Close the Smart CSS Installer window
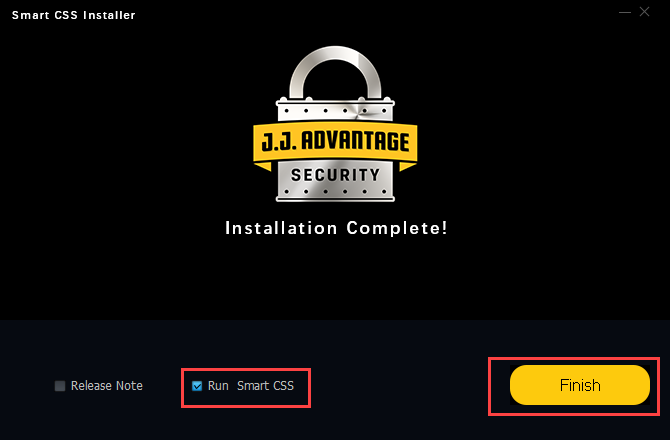The height and width of the screenshot is (440, 670). click(644, 12)
